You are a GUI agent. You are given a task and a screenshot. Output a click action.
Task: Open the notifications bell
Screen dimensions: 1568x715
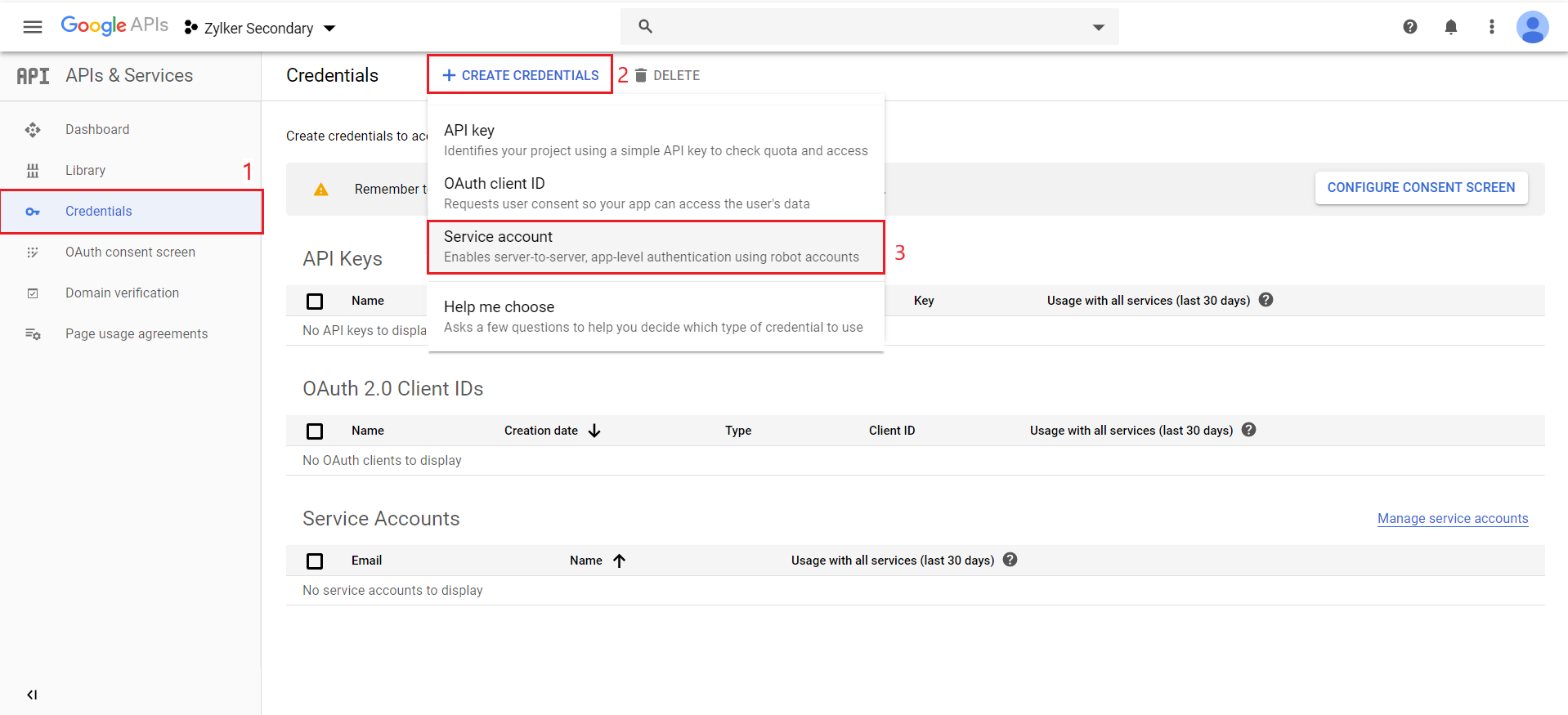click(x=1450, y=27)
